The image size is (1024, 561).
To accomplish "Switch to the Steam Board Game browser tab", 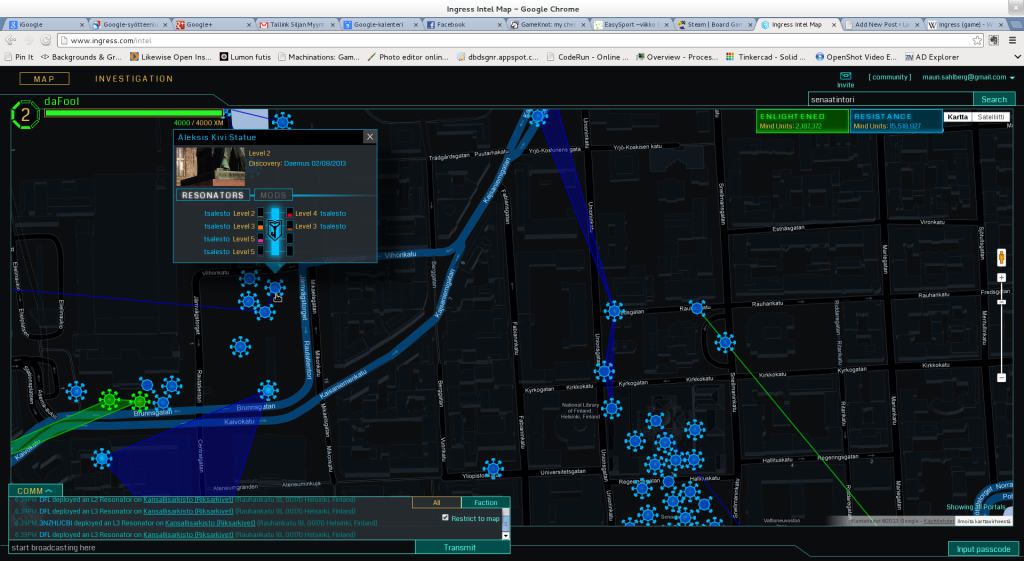I will click(714, 25).
